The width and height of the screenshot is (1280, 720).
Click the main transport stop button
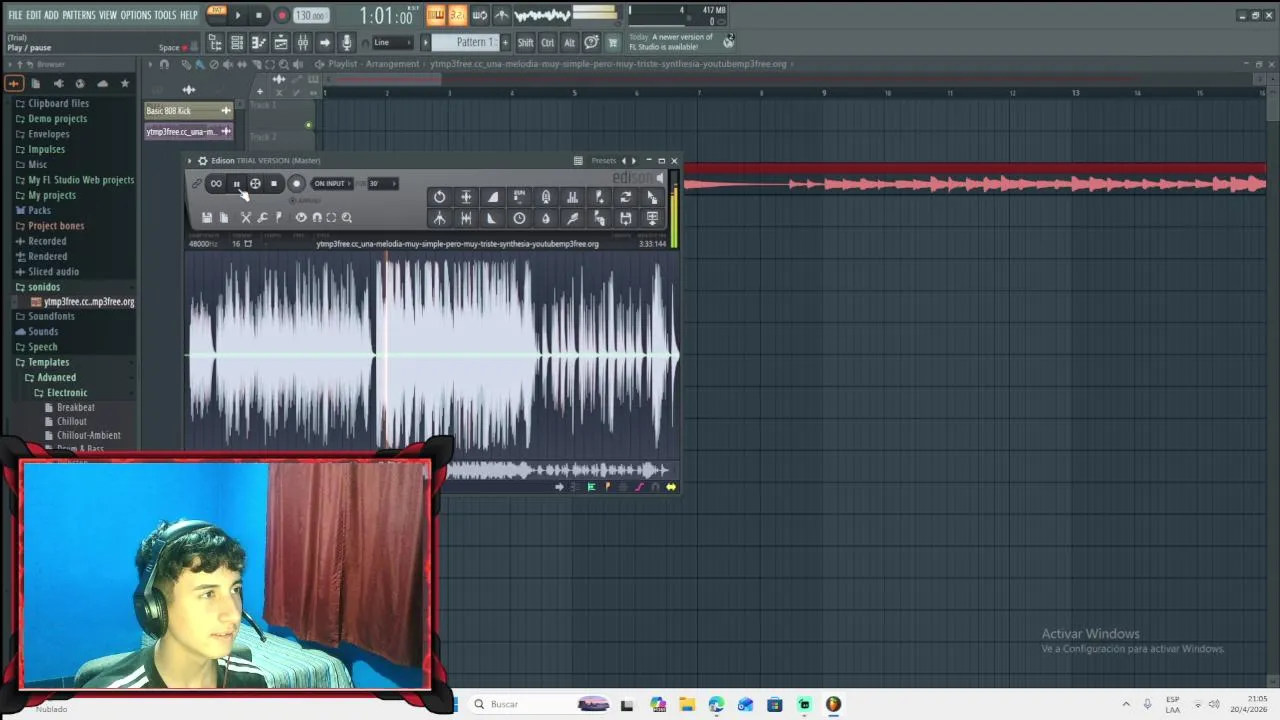pyautogui.click(x=259, y=15)
